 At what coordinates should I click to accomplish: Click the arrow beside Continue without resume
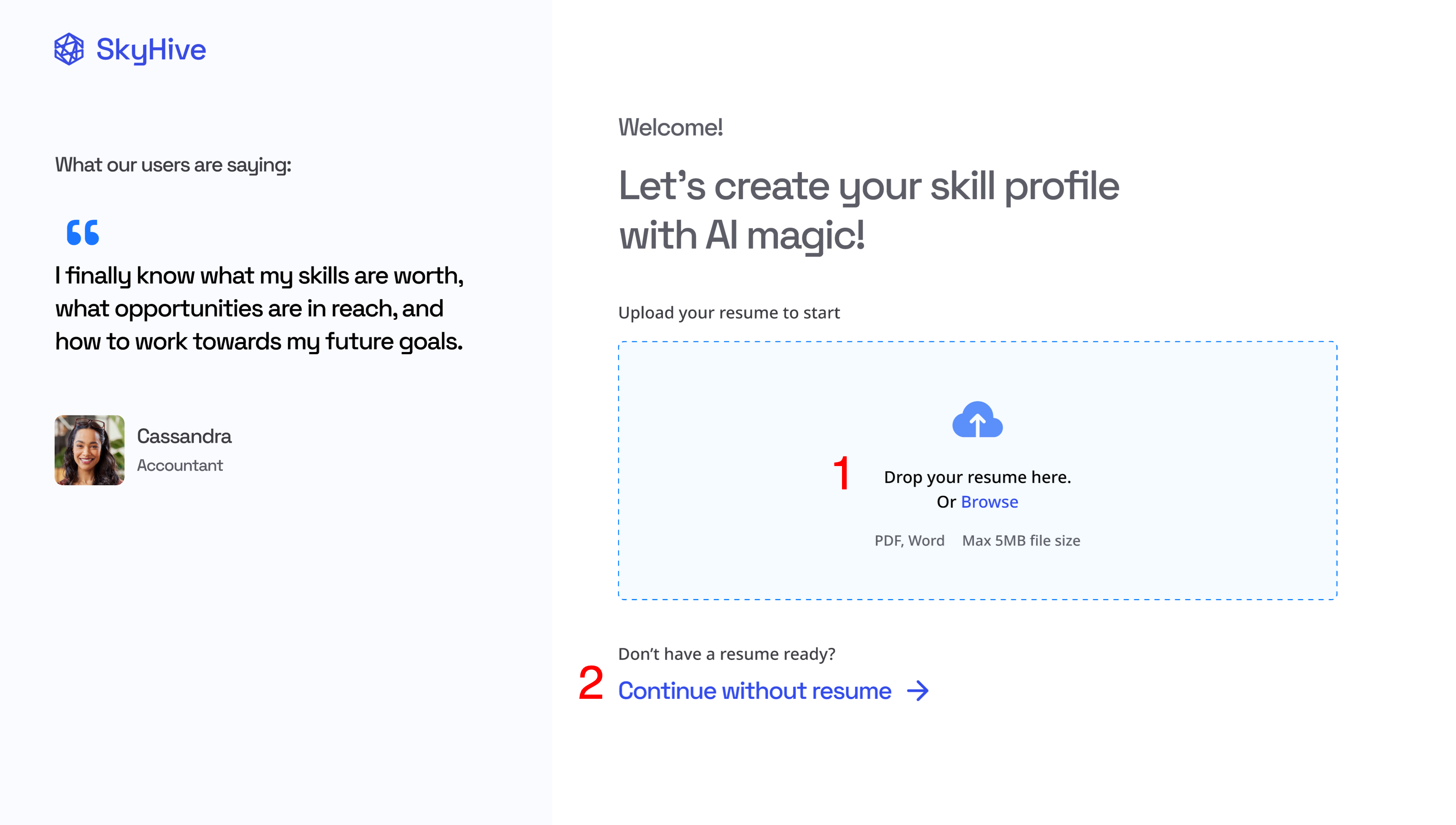coord(917,691)
